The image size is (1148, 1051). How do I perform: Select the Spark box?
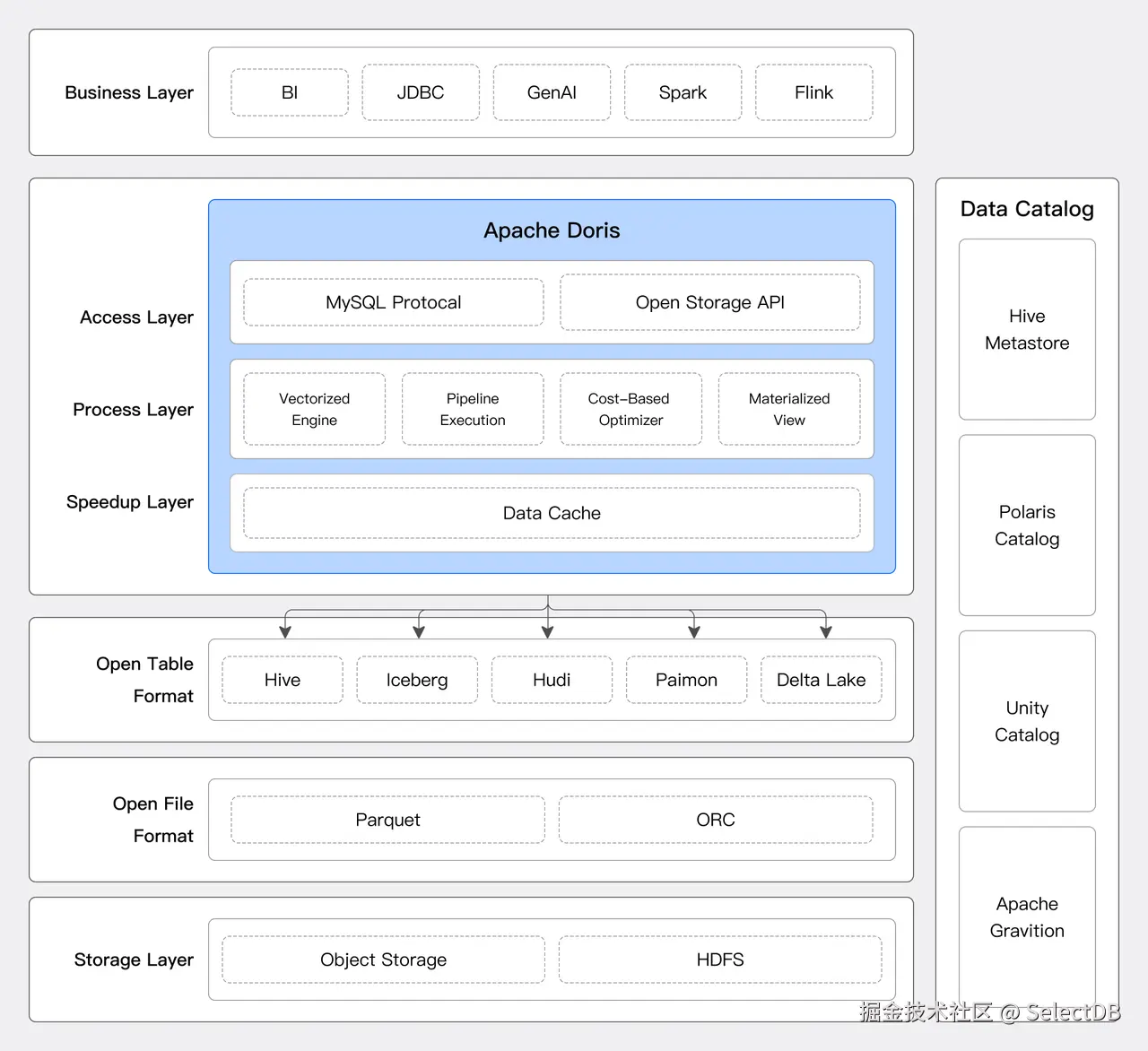click(x=683, y=92)
